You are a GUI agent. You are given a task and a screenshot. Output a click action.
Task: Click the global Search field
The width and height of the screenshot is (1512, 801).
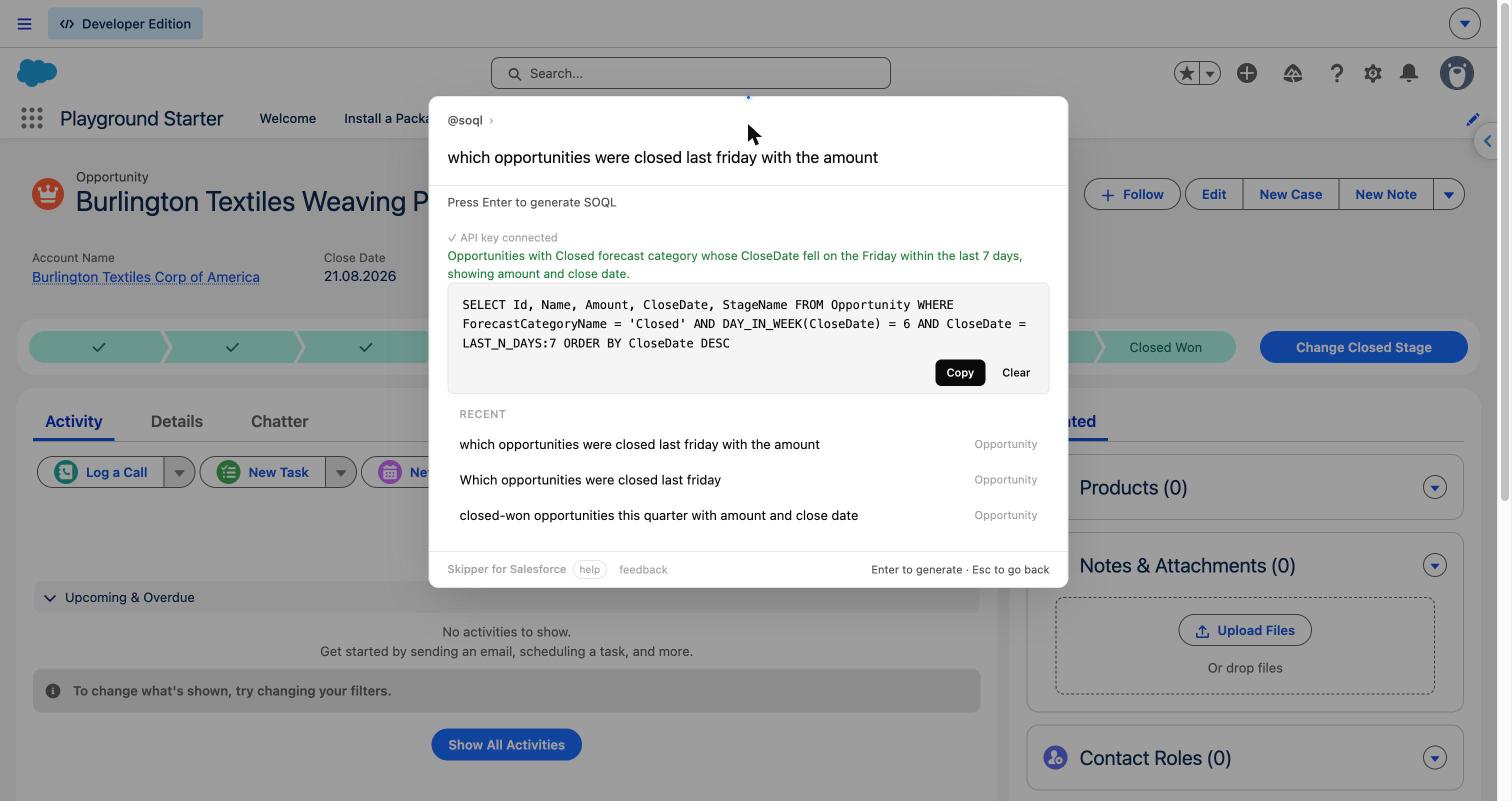click(691, 73)
